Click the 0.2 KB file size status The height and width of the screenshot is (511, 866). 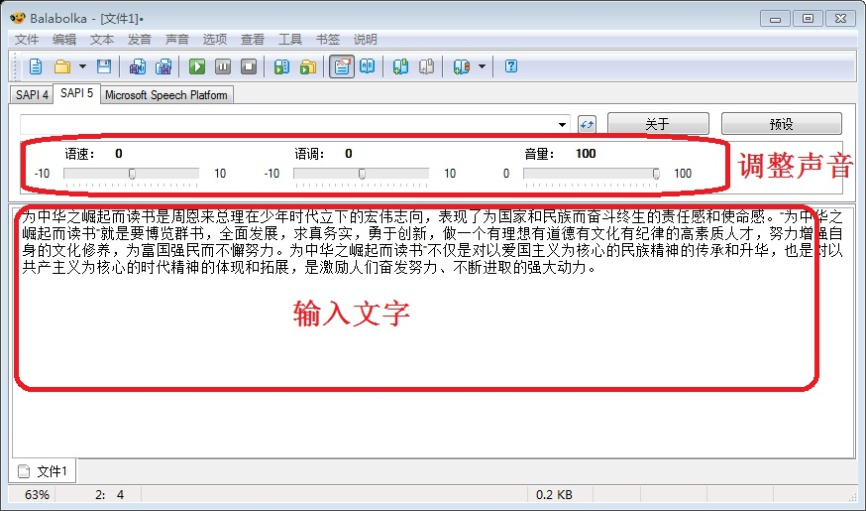click(554, 494)
